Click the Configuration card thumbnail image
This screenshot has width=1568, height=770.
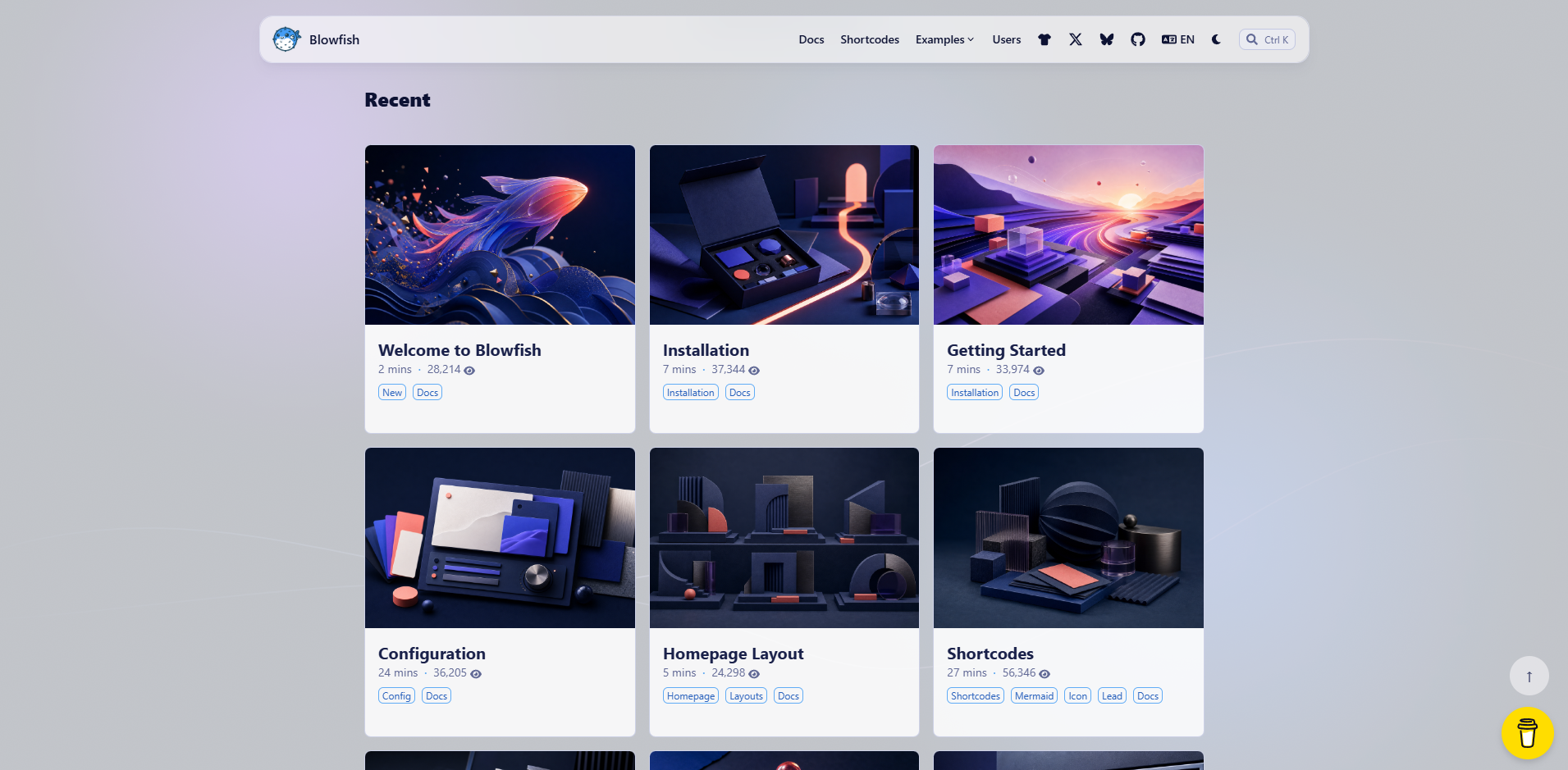(x=500, y=538)
